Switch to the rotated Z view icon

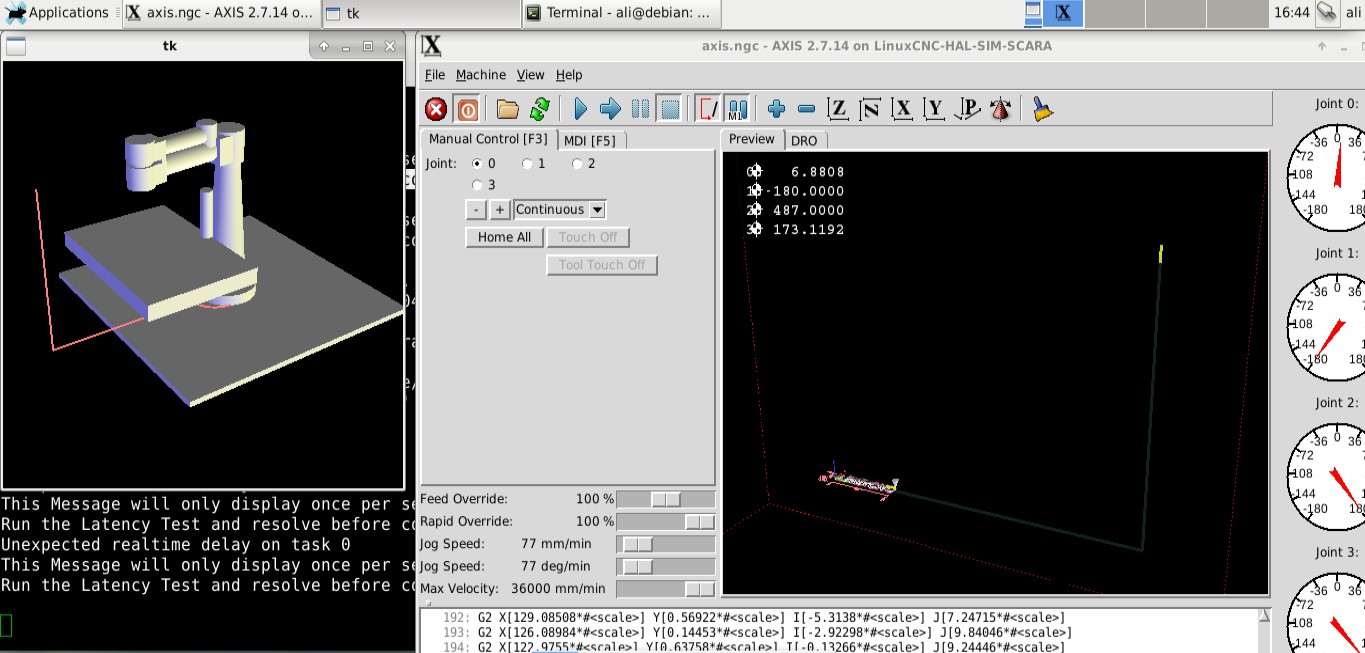coord(870,109)
